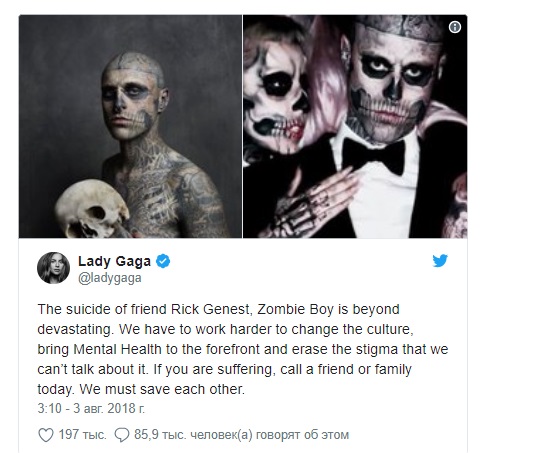Open the Lady Gaga display name link

(x=114, y=261)
